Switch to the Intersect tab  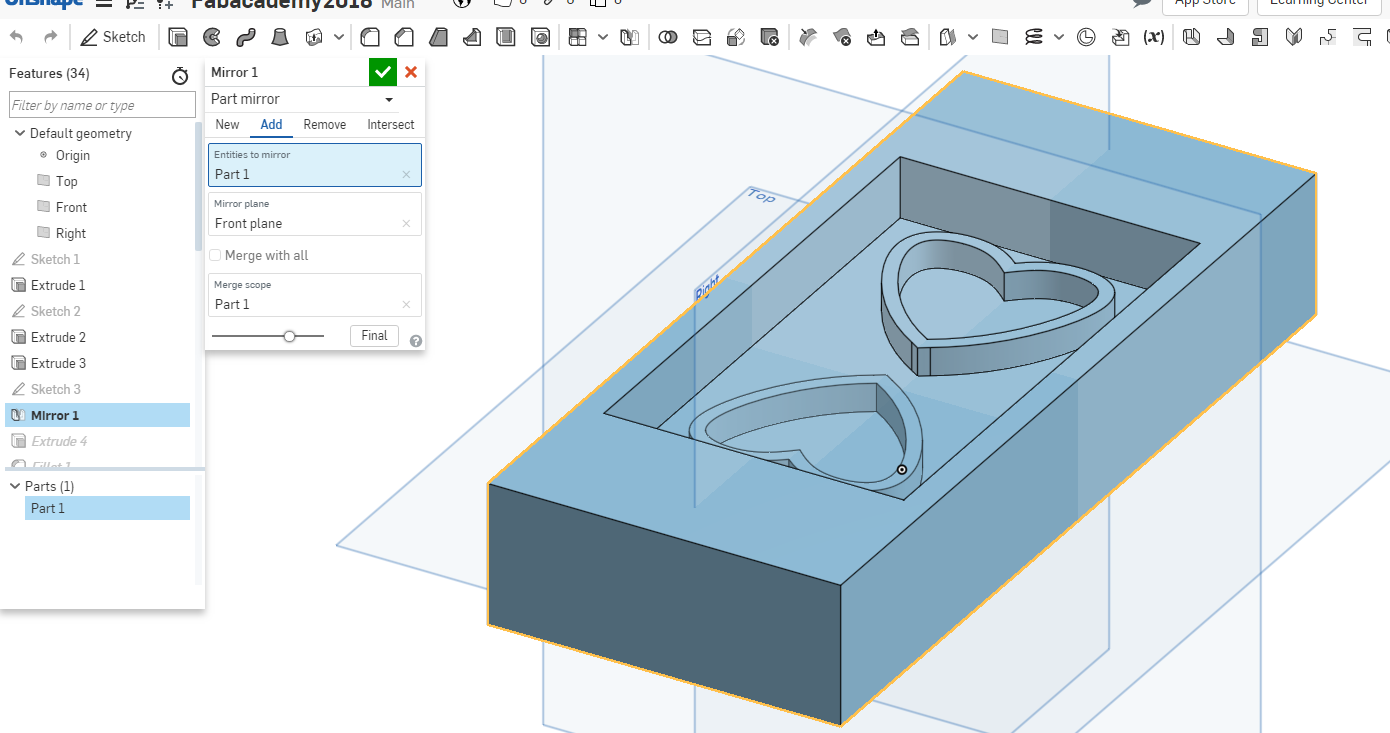point(390,124)
